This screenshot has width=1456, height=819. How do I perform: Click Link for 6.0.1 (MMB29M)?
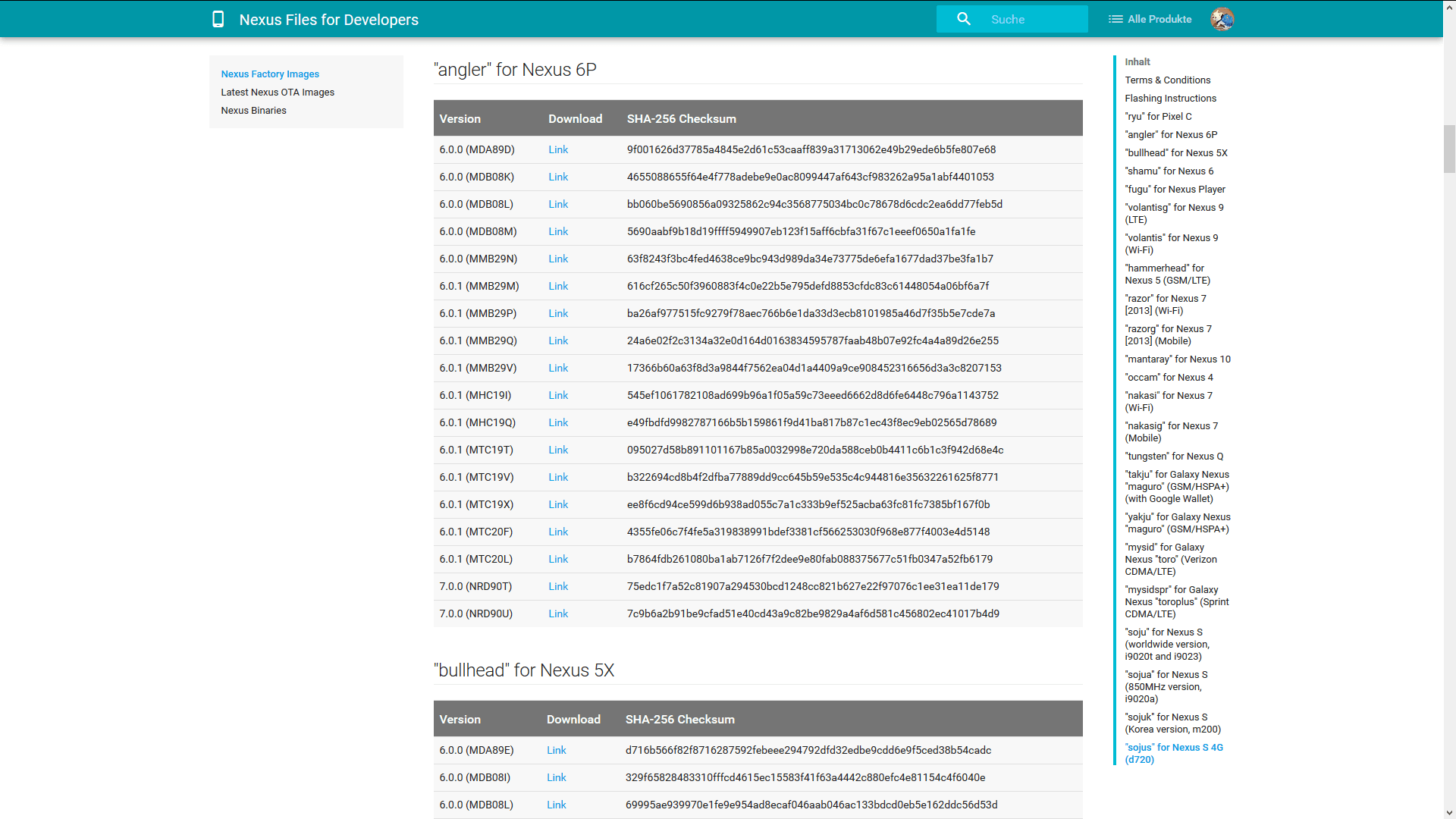point(558,287)
